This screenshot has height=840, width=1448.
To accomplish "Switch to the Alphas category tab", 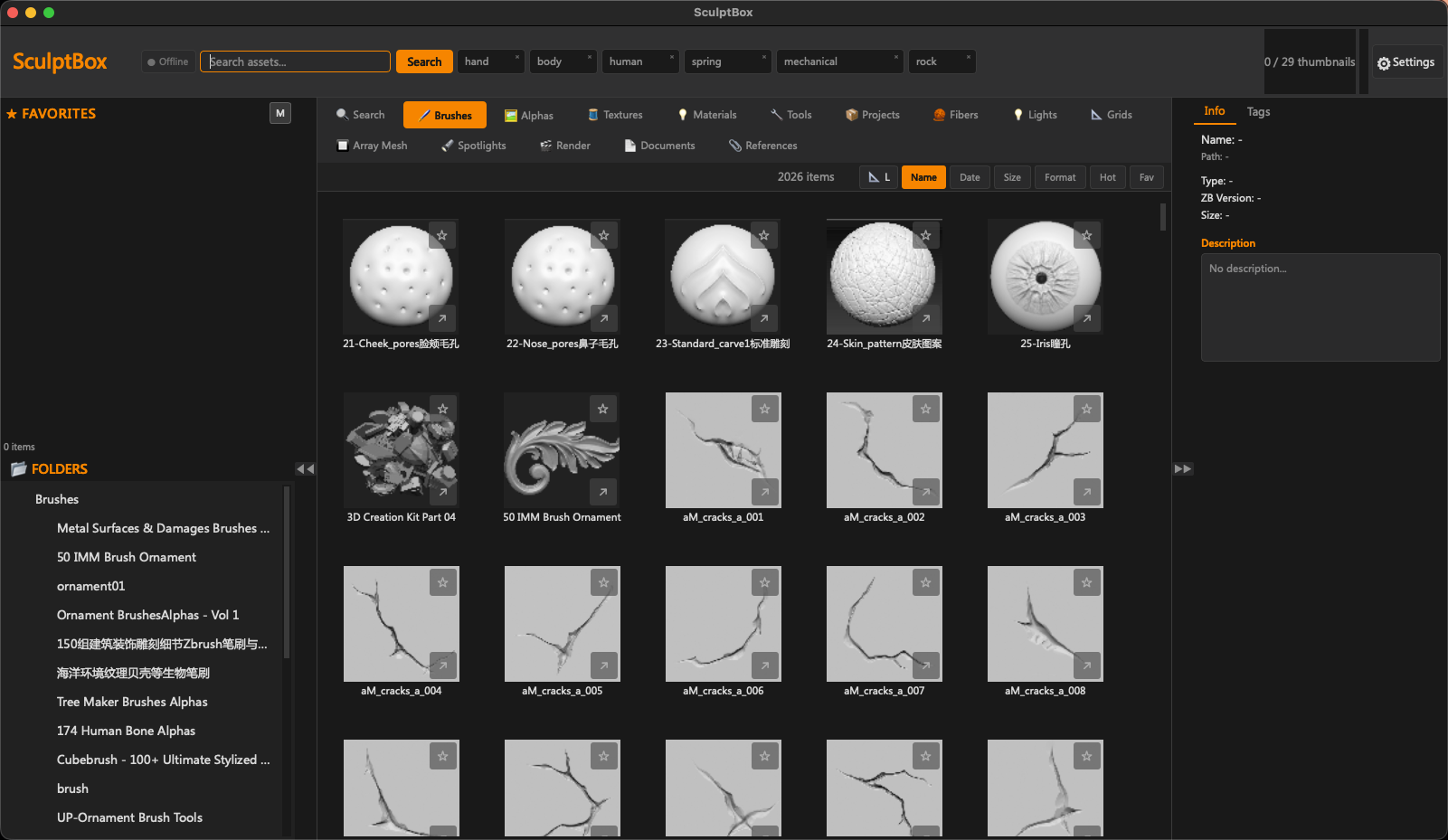I will tap(529, 115).
